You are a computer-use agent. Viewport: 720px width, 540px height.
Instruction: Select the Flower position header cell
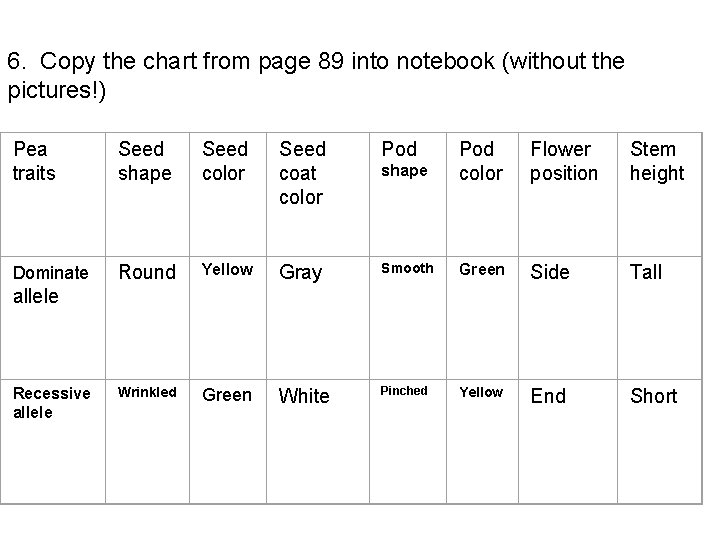[563, 161]
